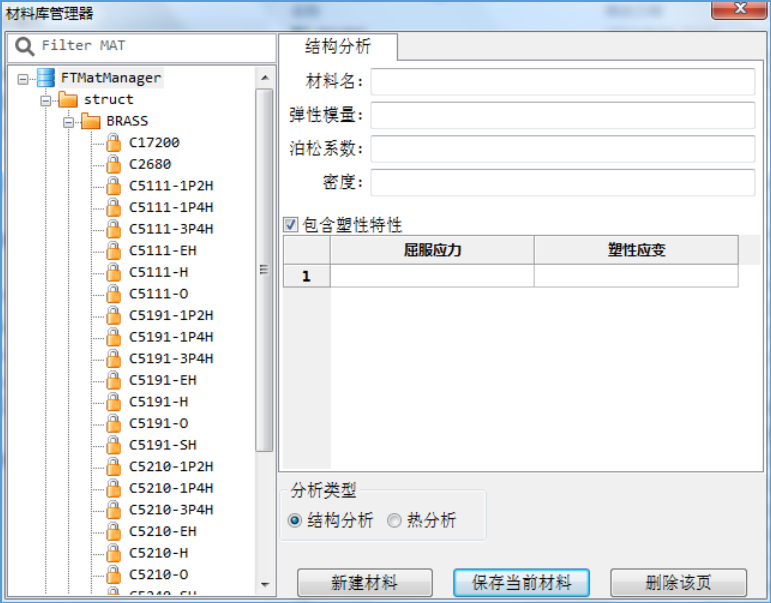The width and height of the screenshot is (771, 603).
Task: Click the lock icon beside C2680
Action: point(113,164)
